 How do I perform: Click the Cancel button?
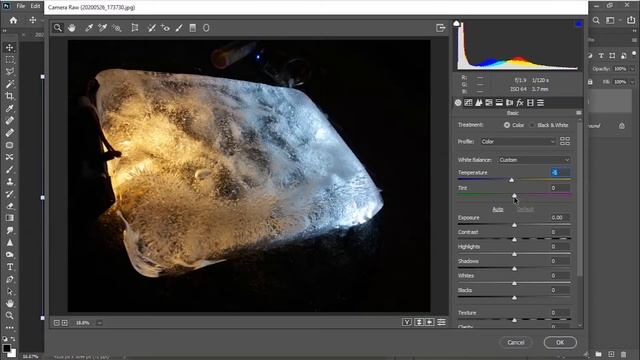point(516,342)
